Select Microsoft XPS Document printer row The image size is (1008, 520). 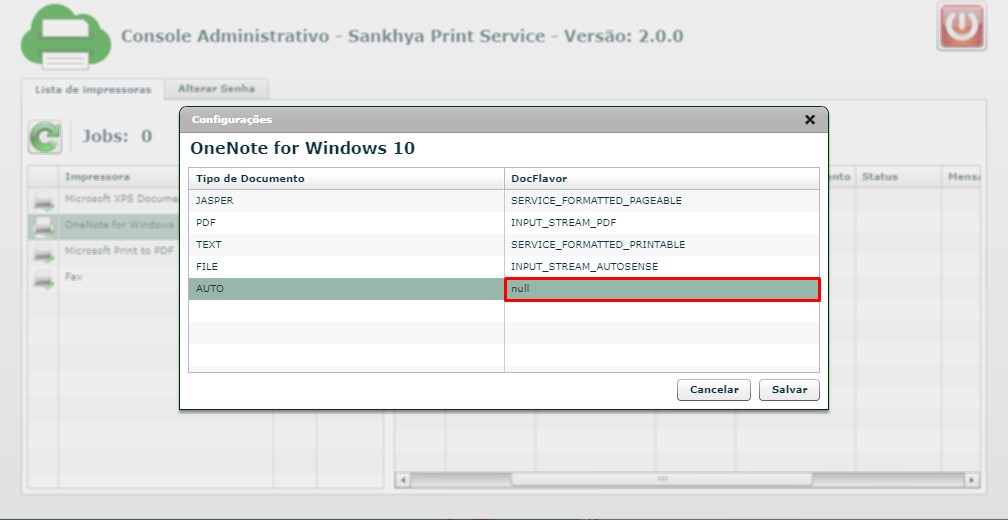click(x=104, y=201)
